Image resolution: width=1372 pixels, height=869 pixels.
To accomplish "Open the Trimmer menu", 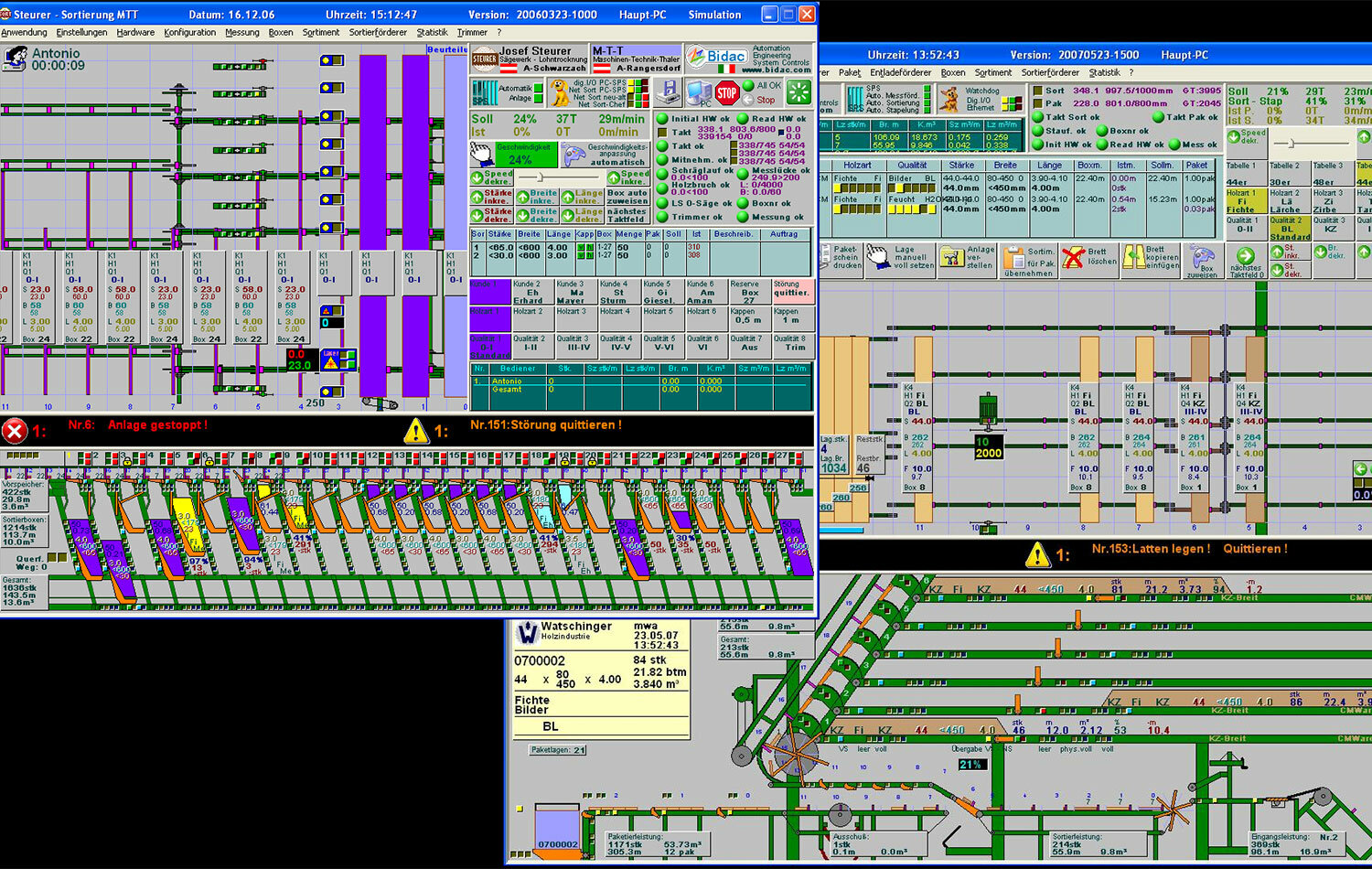I will [x=472, y=32].
